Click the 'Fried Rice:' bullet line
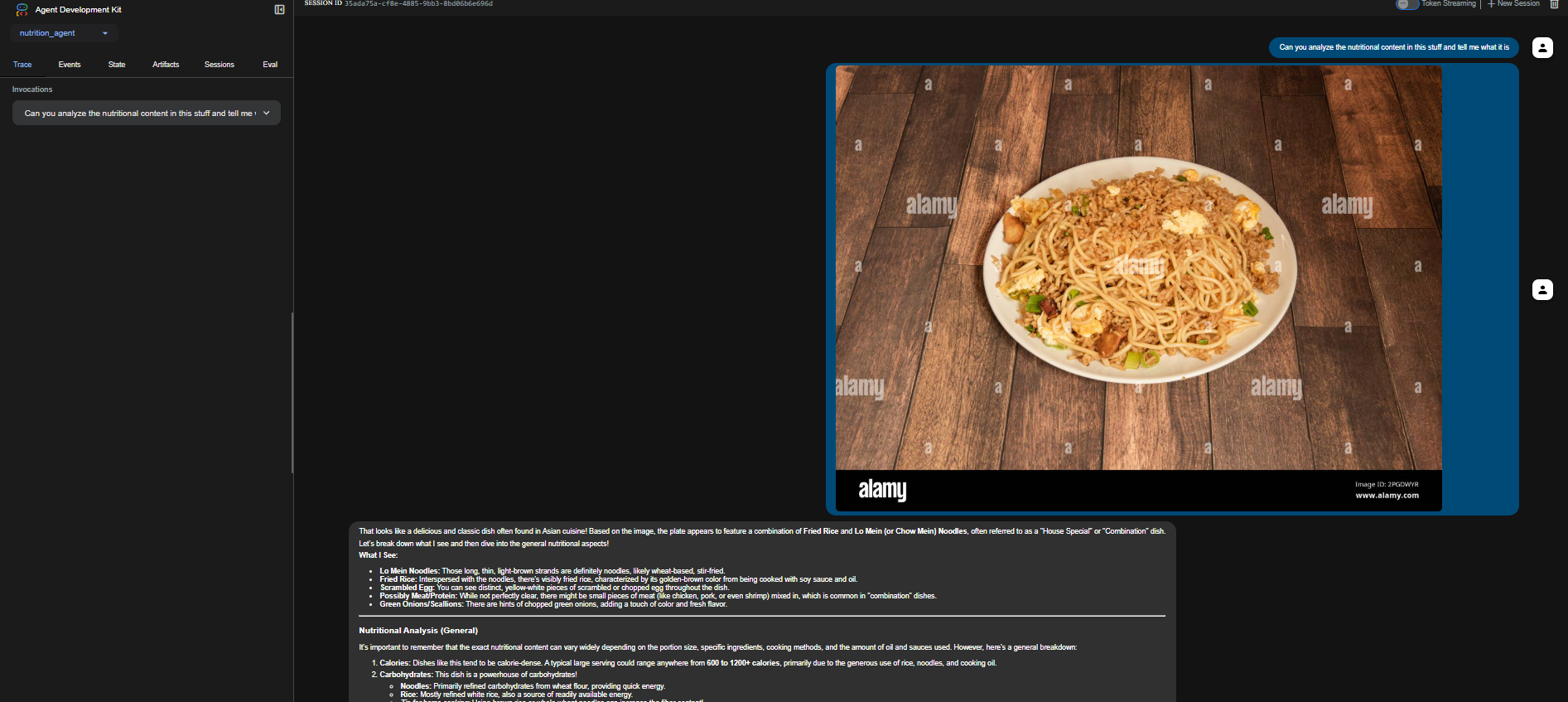 point(618,579)
